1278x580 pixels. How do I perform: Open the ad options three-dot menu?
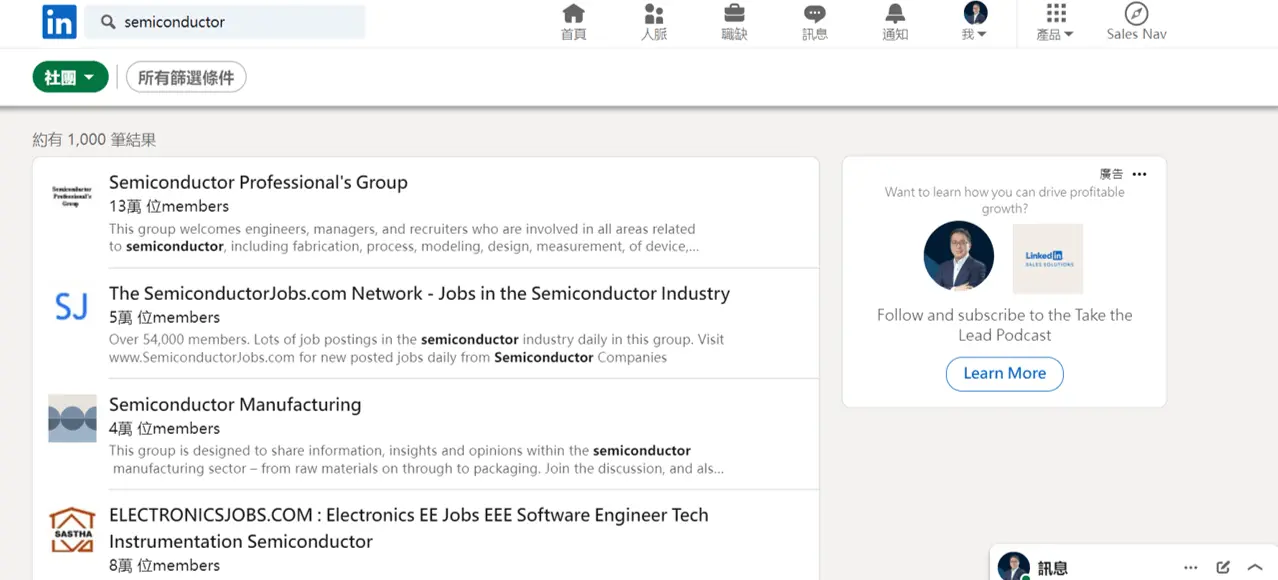coord(1139,174)
